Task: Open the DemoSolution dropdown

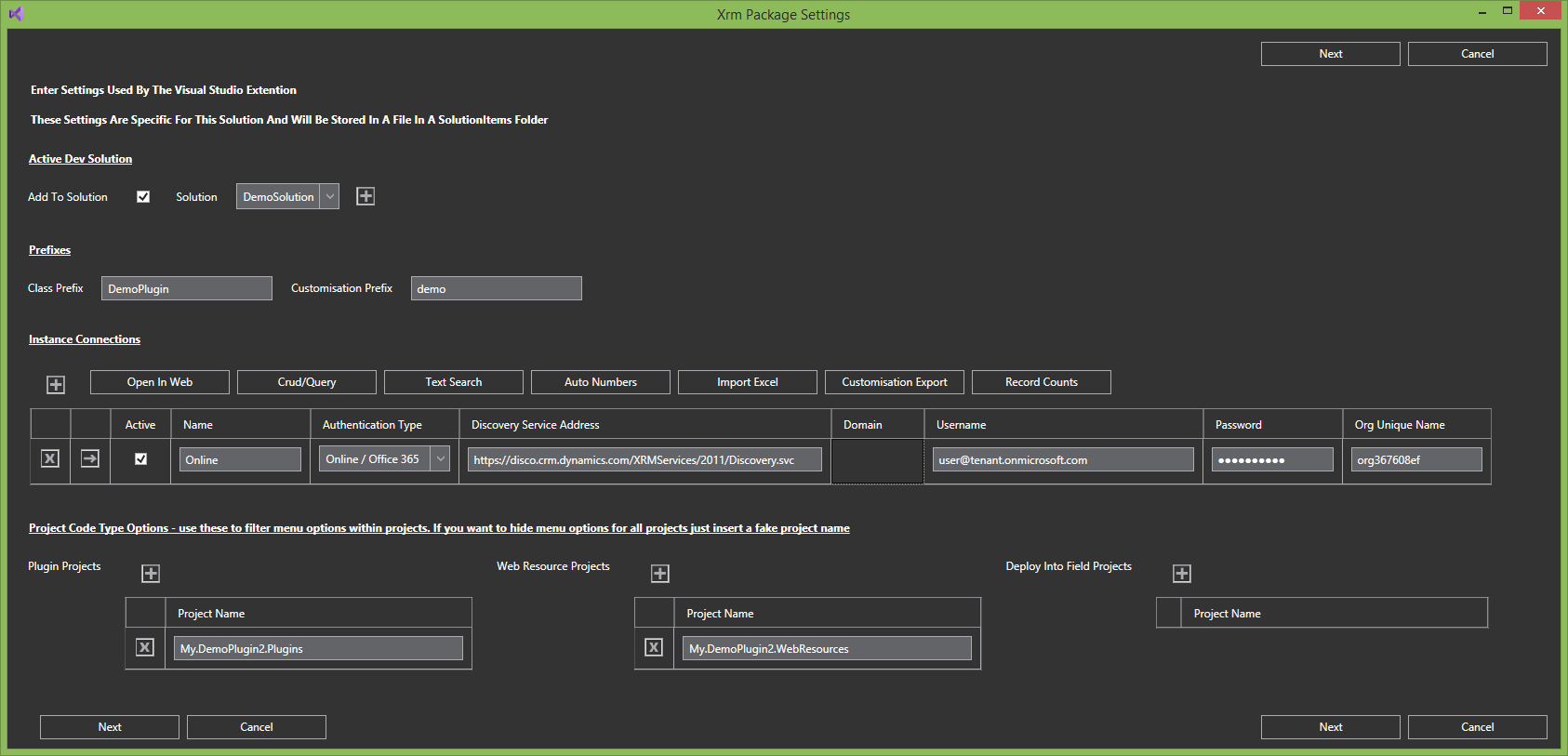Action: pyautogui.click(x=330, y=196)
